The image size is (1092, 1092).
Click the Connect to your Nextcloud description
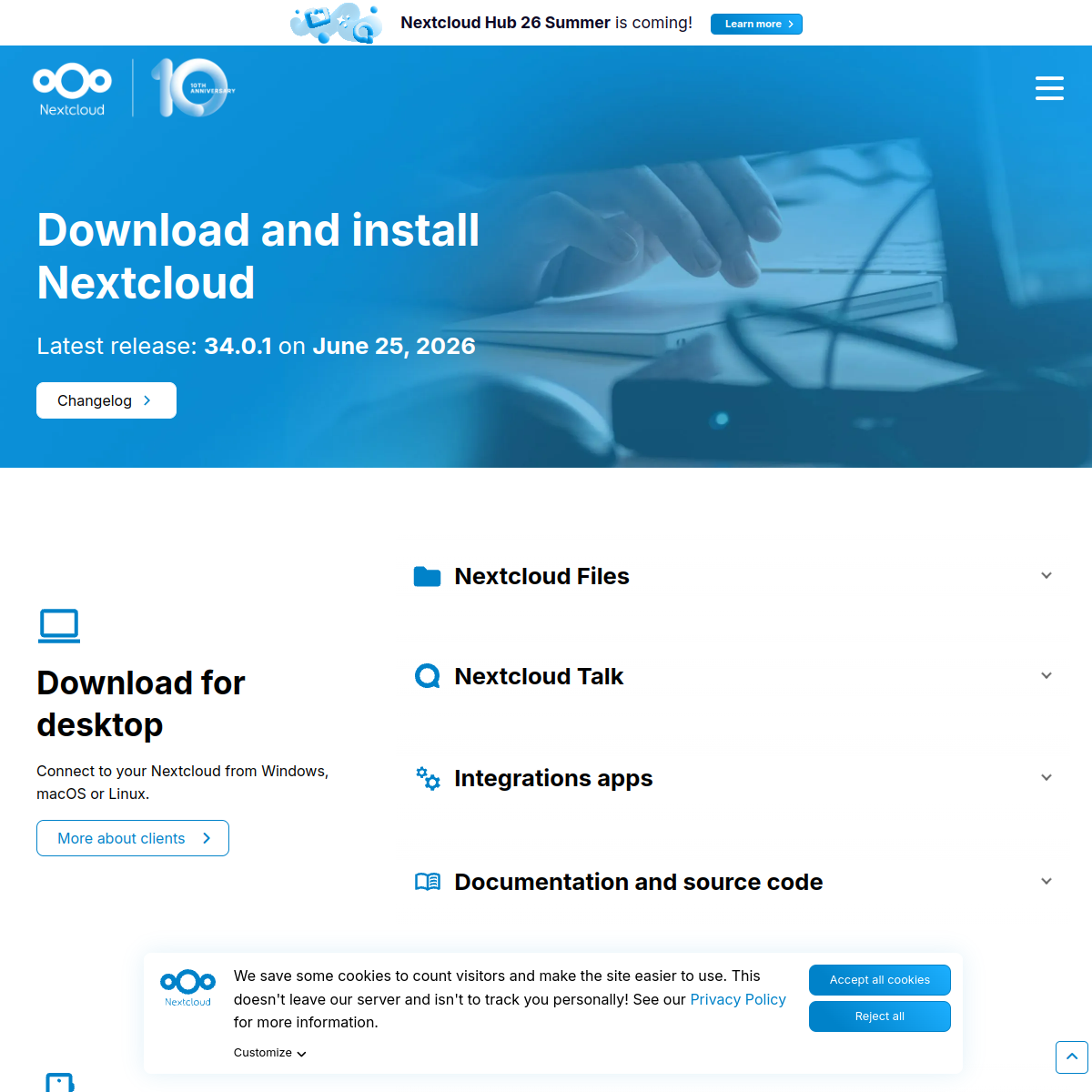182,783
